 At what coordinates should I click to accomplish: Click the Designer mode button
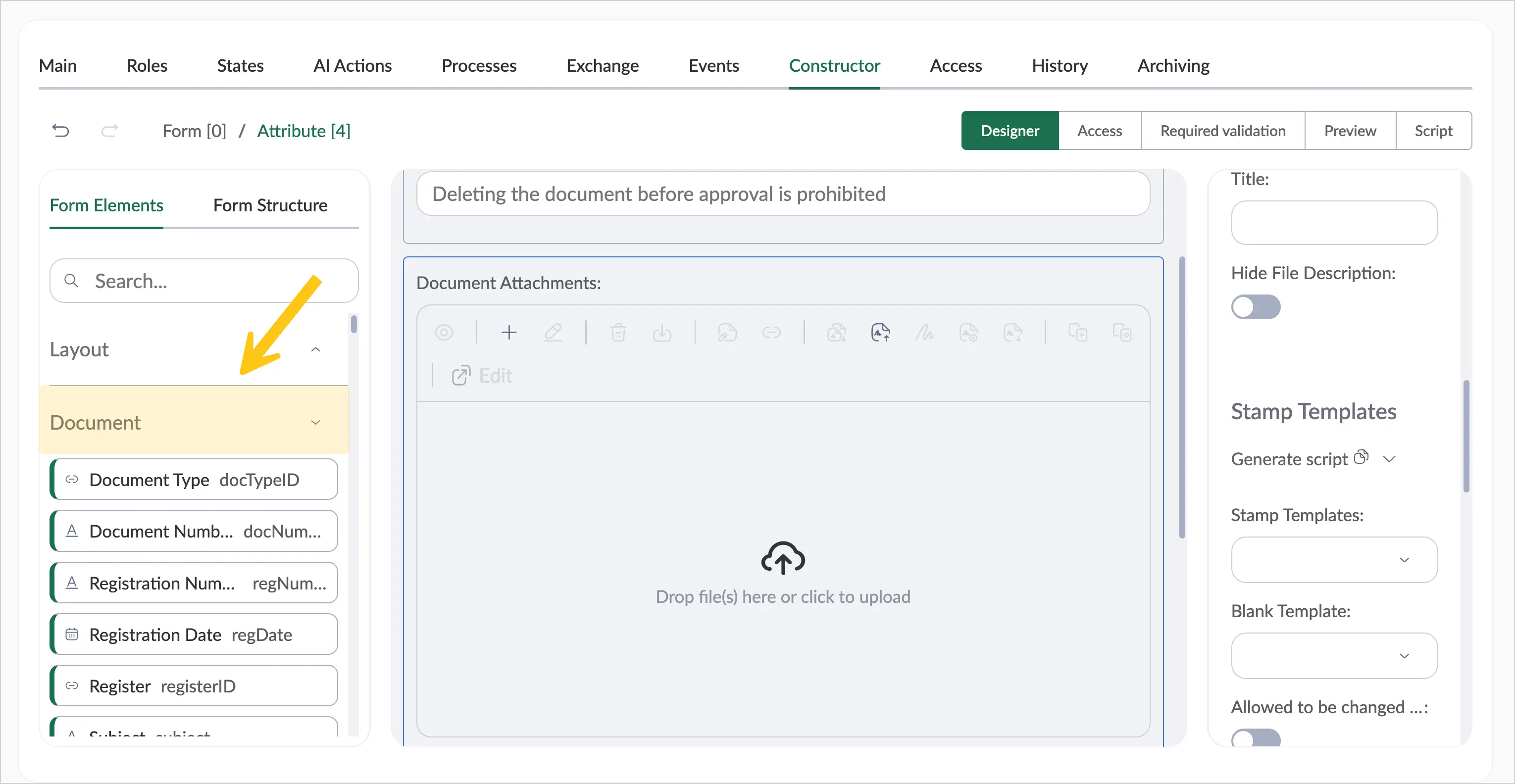(1010, 131)
